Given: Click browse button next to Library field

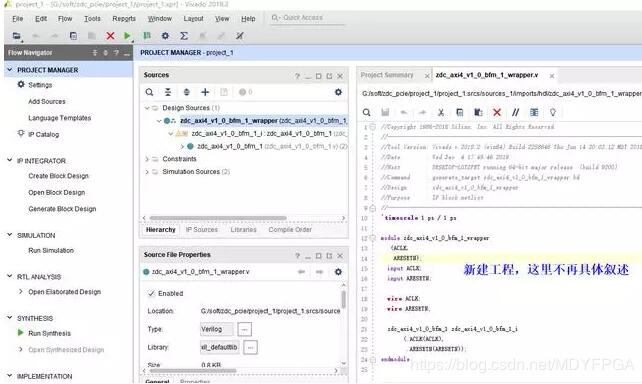Looking at the screenshot, I should click(x=250, y=347).
